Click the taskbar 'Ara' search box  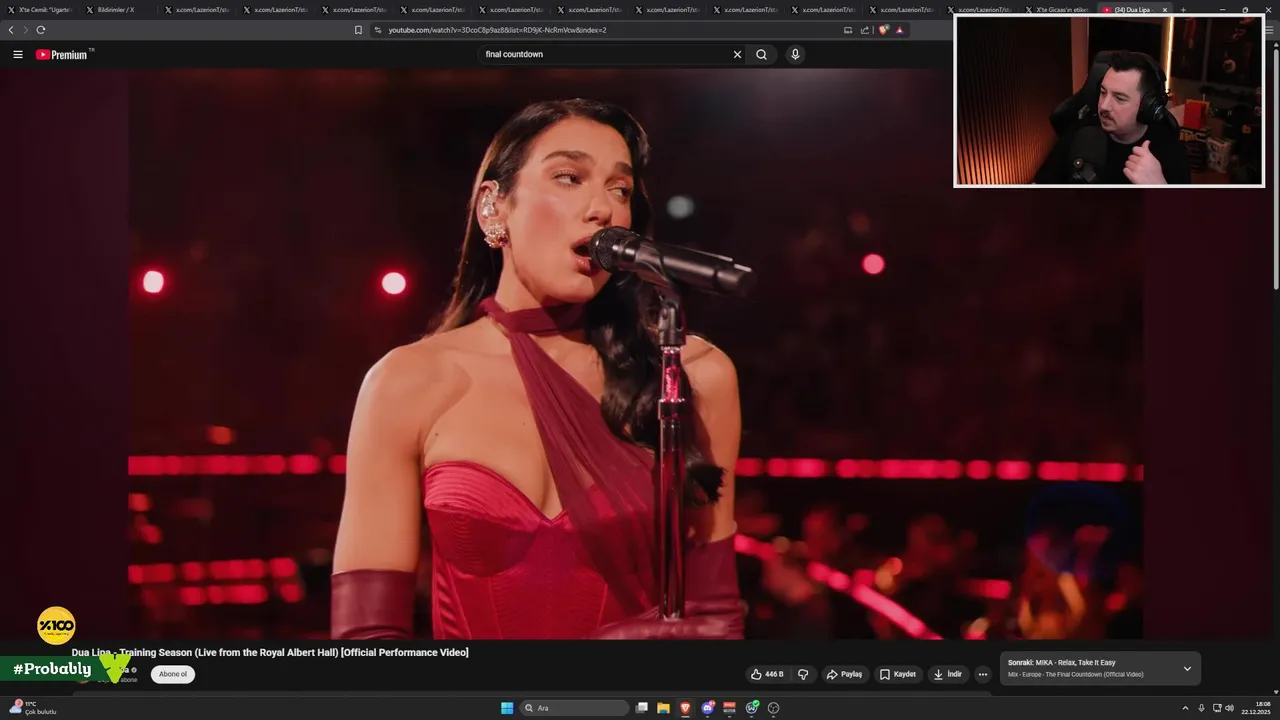pos(574,708)
